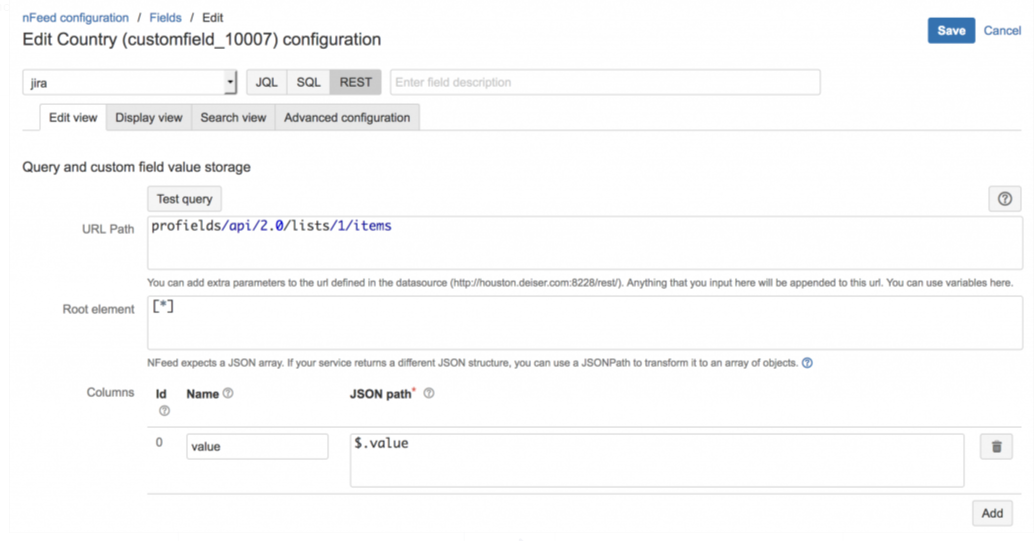Show help for JSON path column

coord(429,393)
